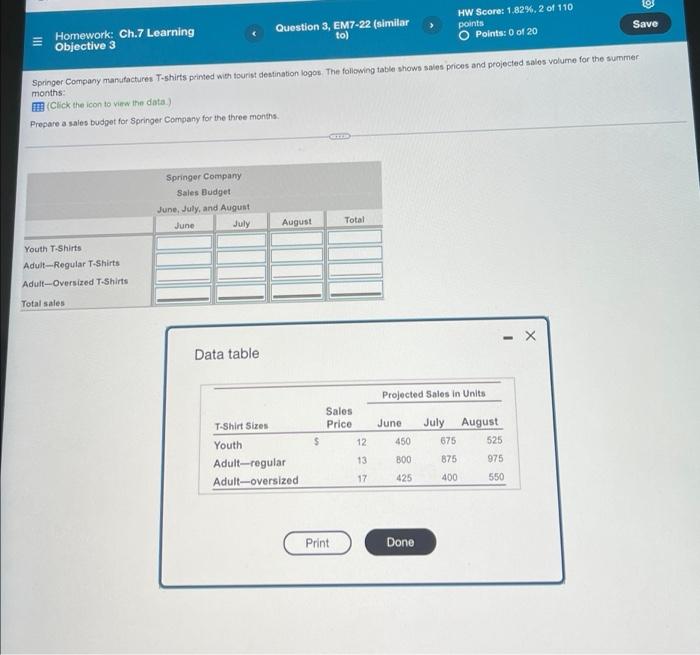Click Youth July units value 675
This screenshot has width=700, height=655.
coord(448,441)
